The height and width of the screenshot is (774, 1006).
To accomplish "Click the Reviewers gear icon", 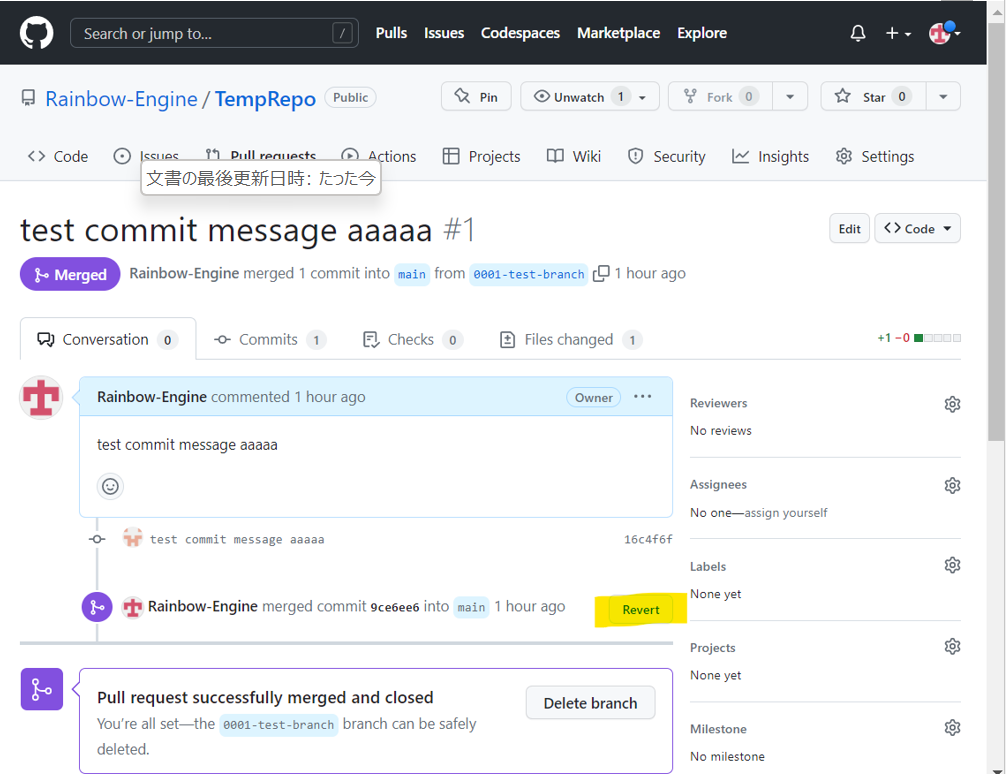I will pyautogui.click(x=952, y=404).
